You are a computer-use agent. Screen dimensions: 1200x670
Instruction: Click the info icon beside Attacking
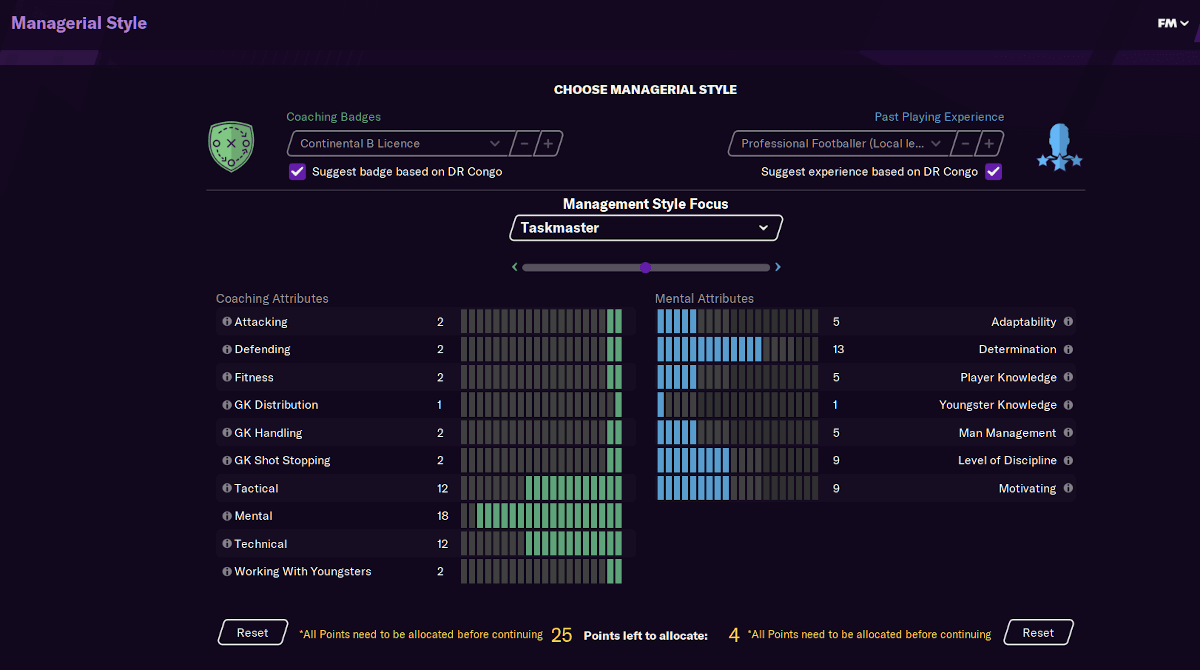click(x=227, y=322)
